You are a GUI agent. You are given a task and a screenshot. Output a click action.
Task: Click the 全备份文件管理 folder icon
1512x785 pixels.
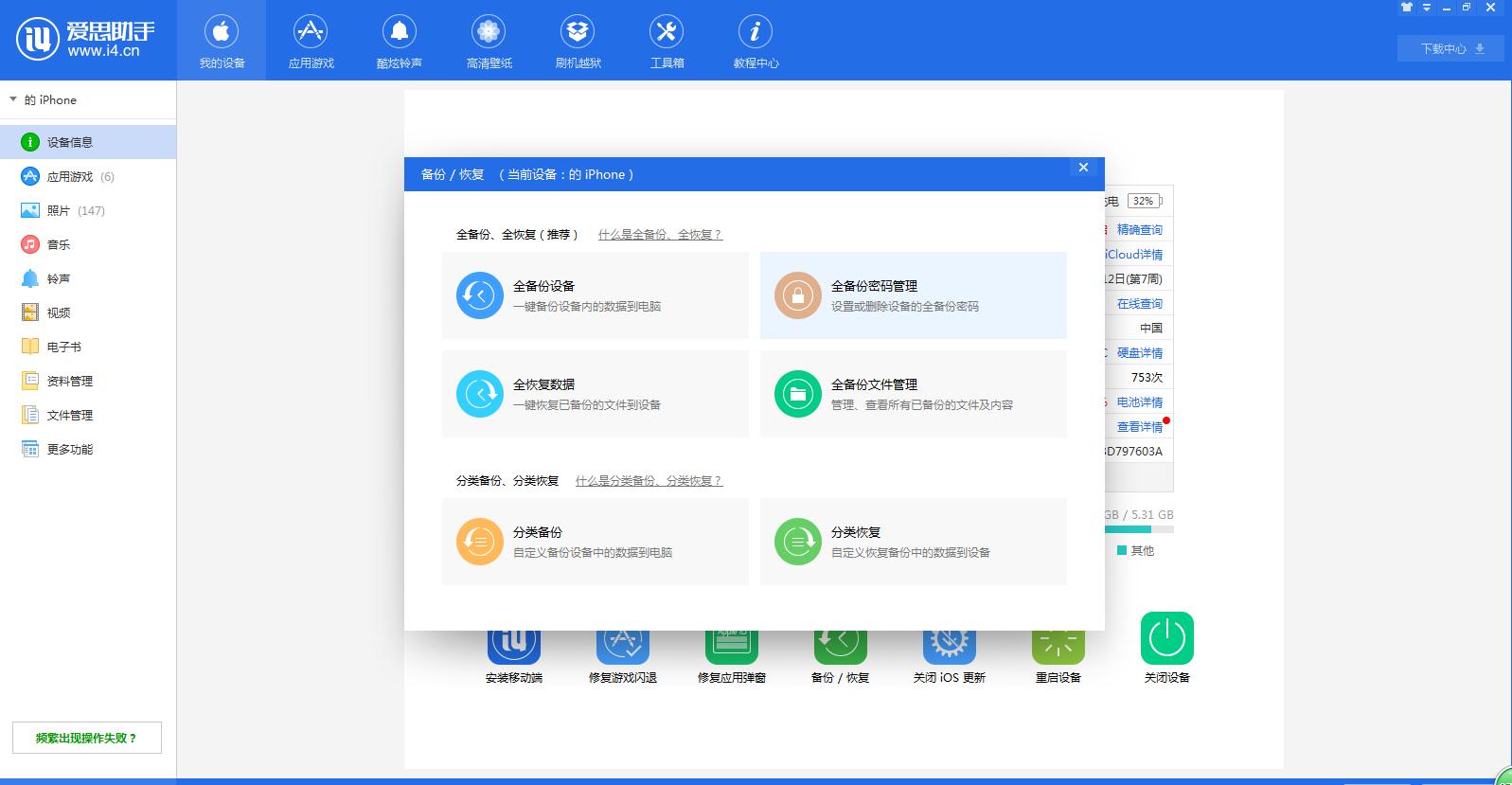pos(798,394)
